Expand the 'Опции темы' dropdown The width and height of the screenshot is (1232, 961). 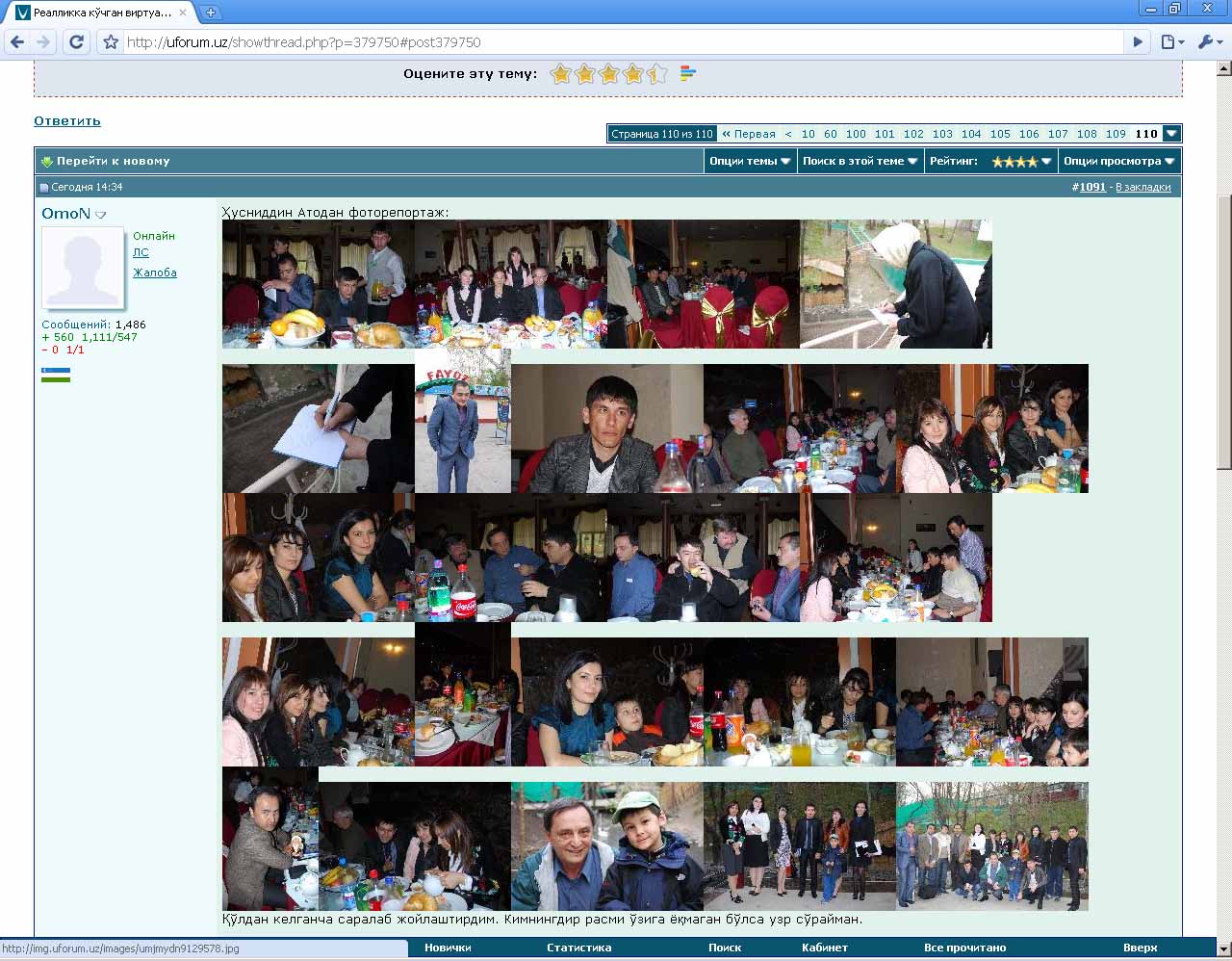coord(750,161)
